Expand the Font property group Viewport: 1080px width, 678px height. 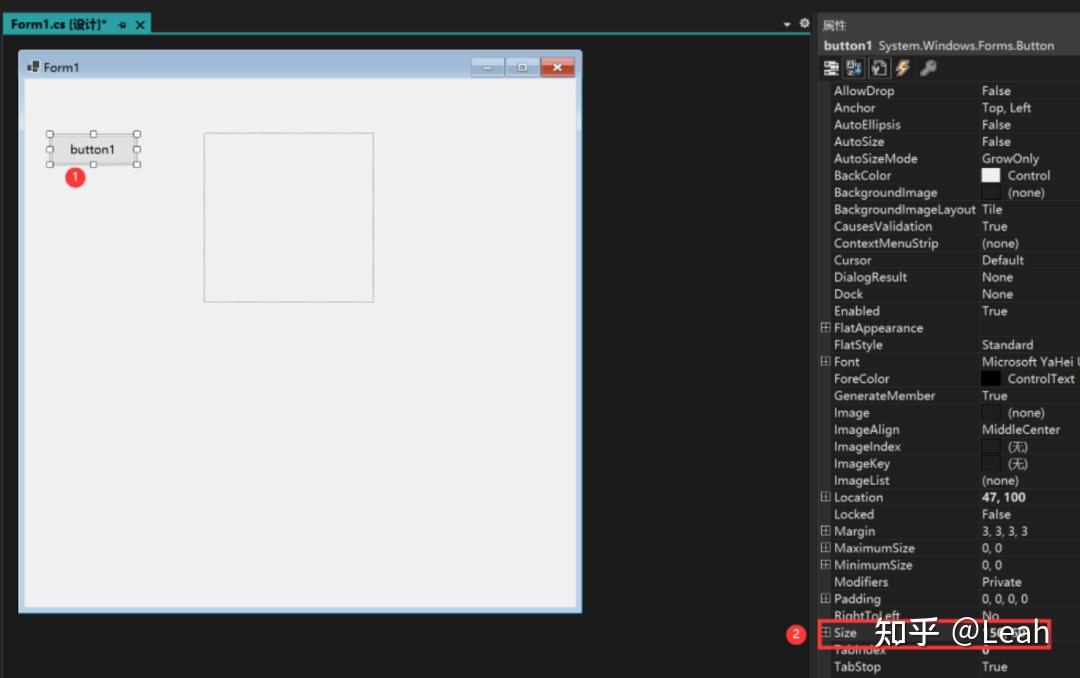[825, 361]
